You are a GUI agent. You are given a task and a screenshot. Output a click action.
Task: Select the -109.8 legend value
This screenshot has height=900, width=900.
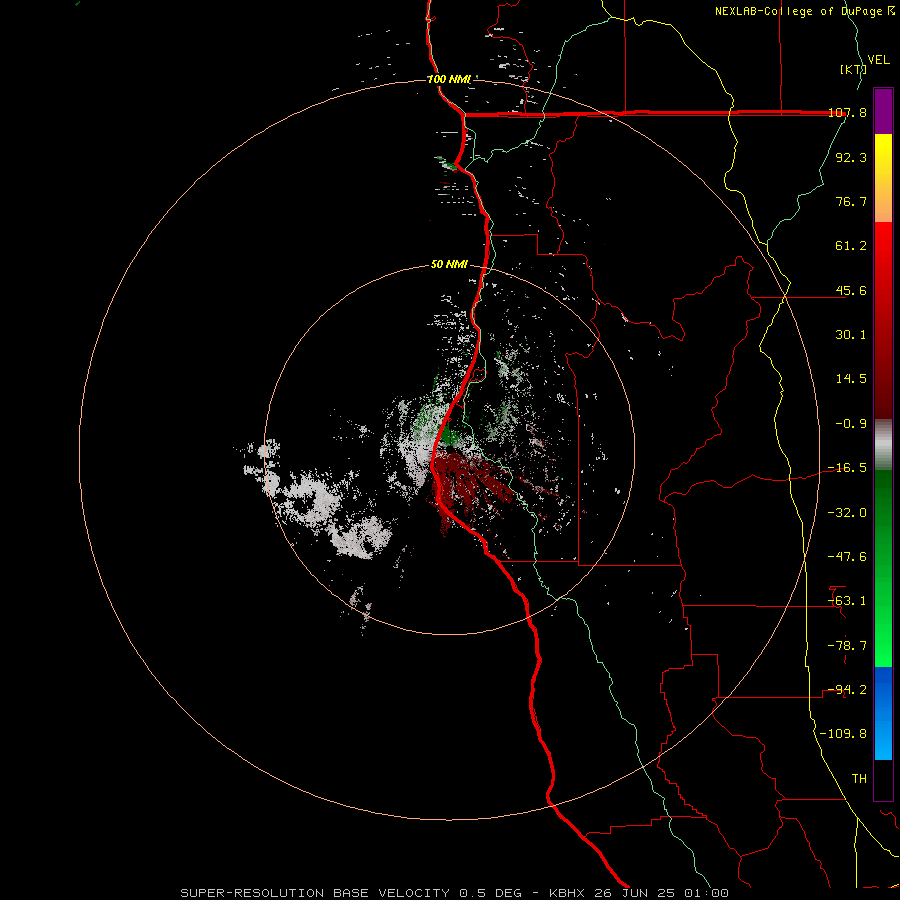844,734
